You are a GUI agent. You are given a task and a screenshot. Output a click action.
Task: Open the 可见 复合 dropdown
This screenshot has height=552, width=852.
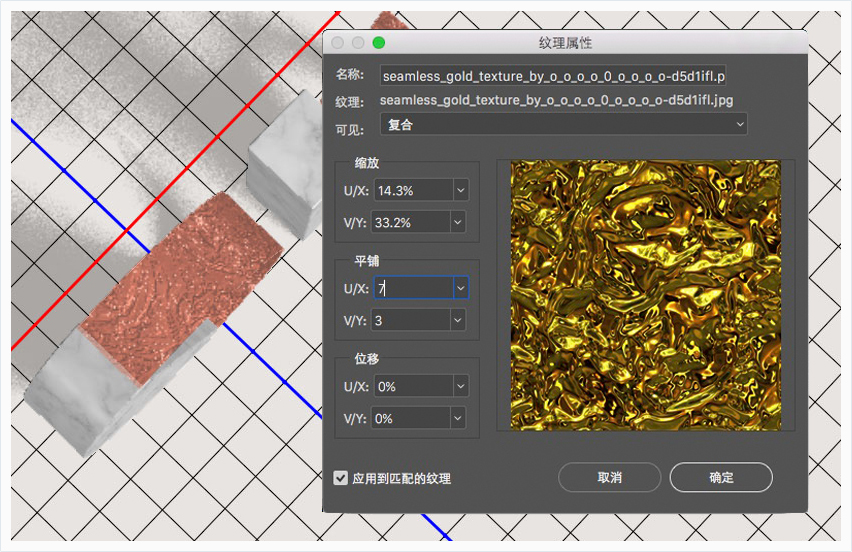point(563,124)
